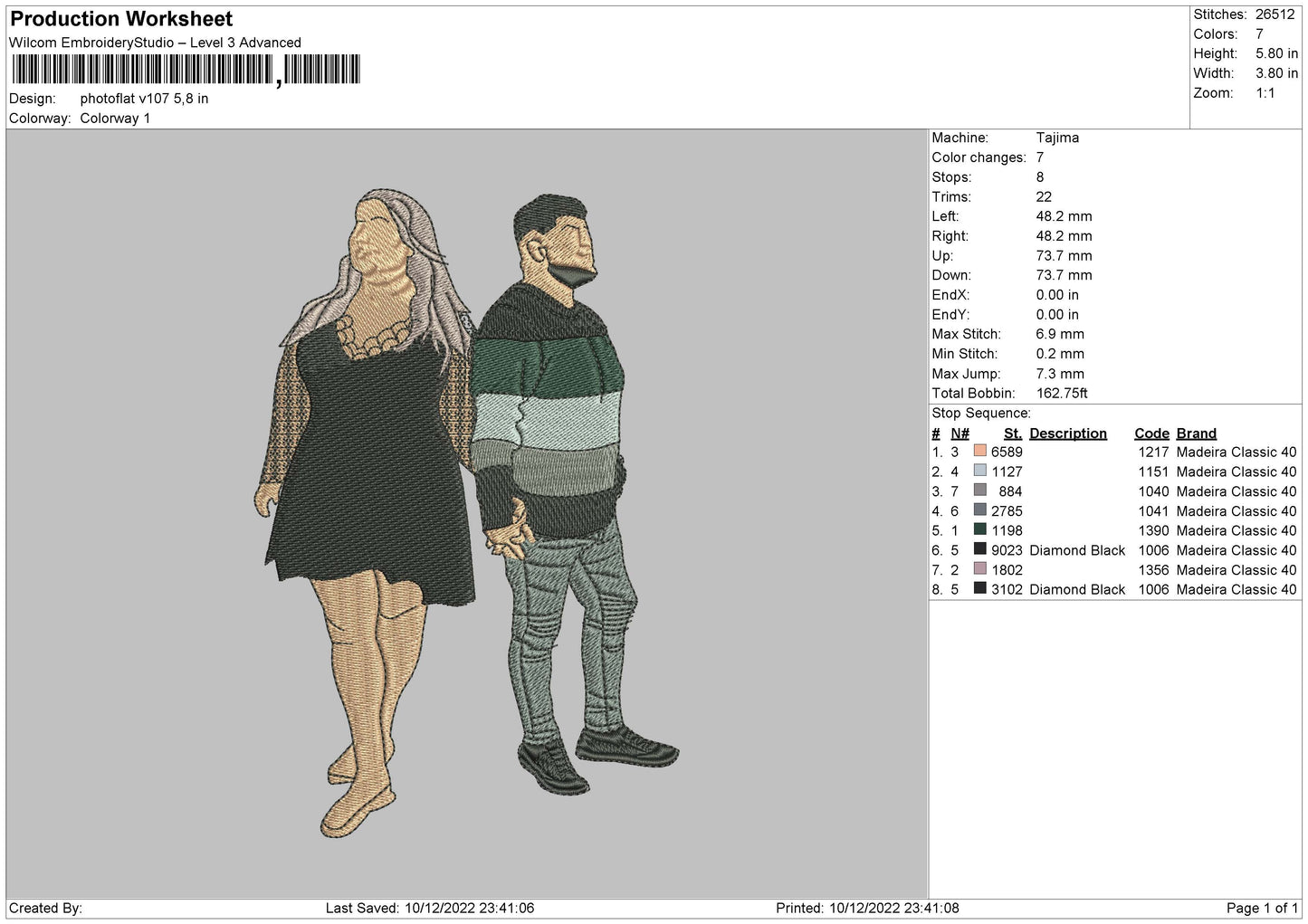Image resolution: width=1308 pixels, height=924 pixels.
Task: Click the Trims value 22
Action: click(x=1044, y=197)
